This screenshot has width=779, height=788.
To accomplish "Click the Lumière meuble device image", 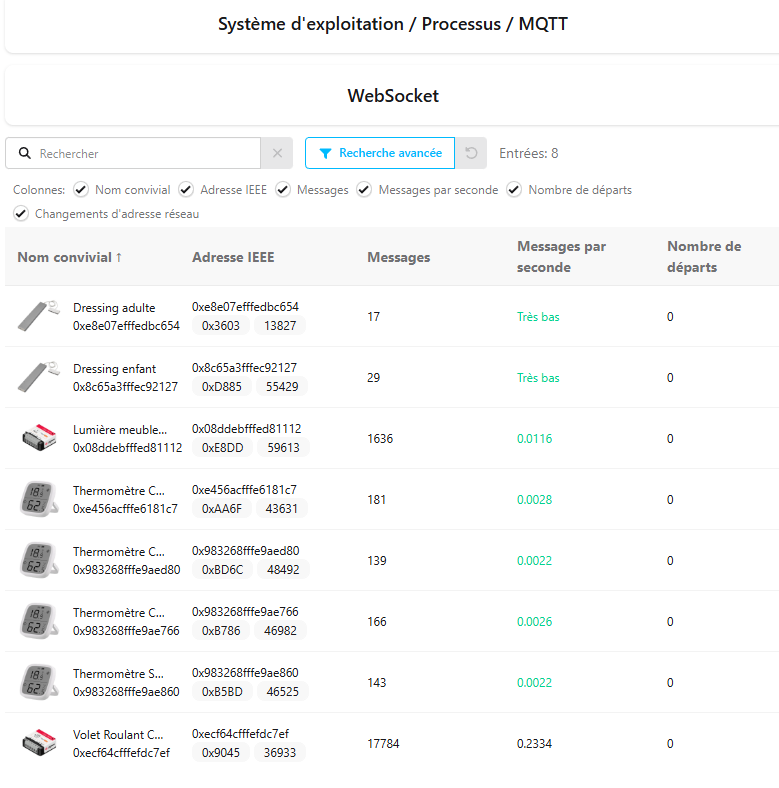I will pyautogui.click(x=39, y=438).
